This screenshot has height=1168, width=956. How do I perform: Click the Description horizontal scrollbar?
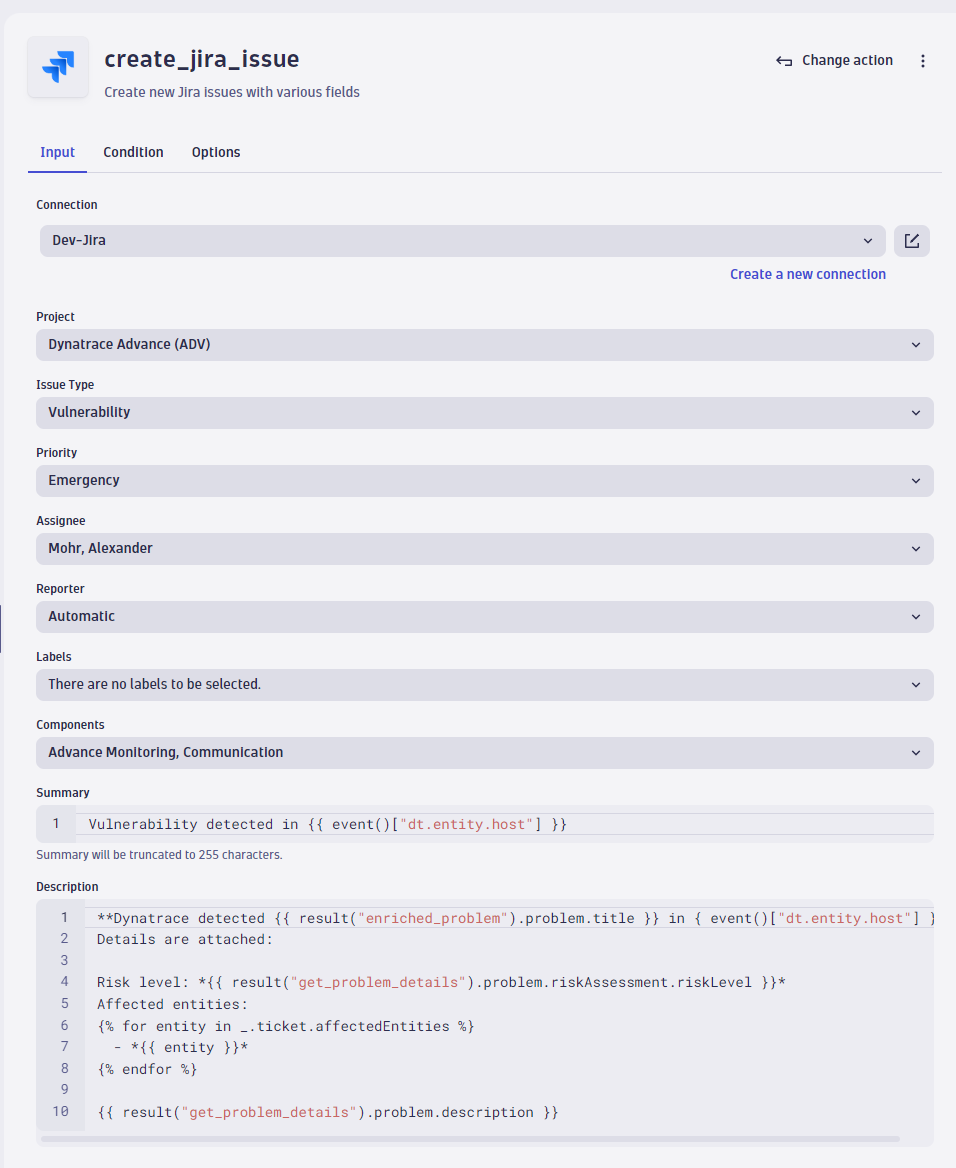470,1139
